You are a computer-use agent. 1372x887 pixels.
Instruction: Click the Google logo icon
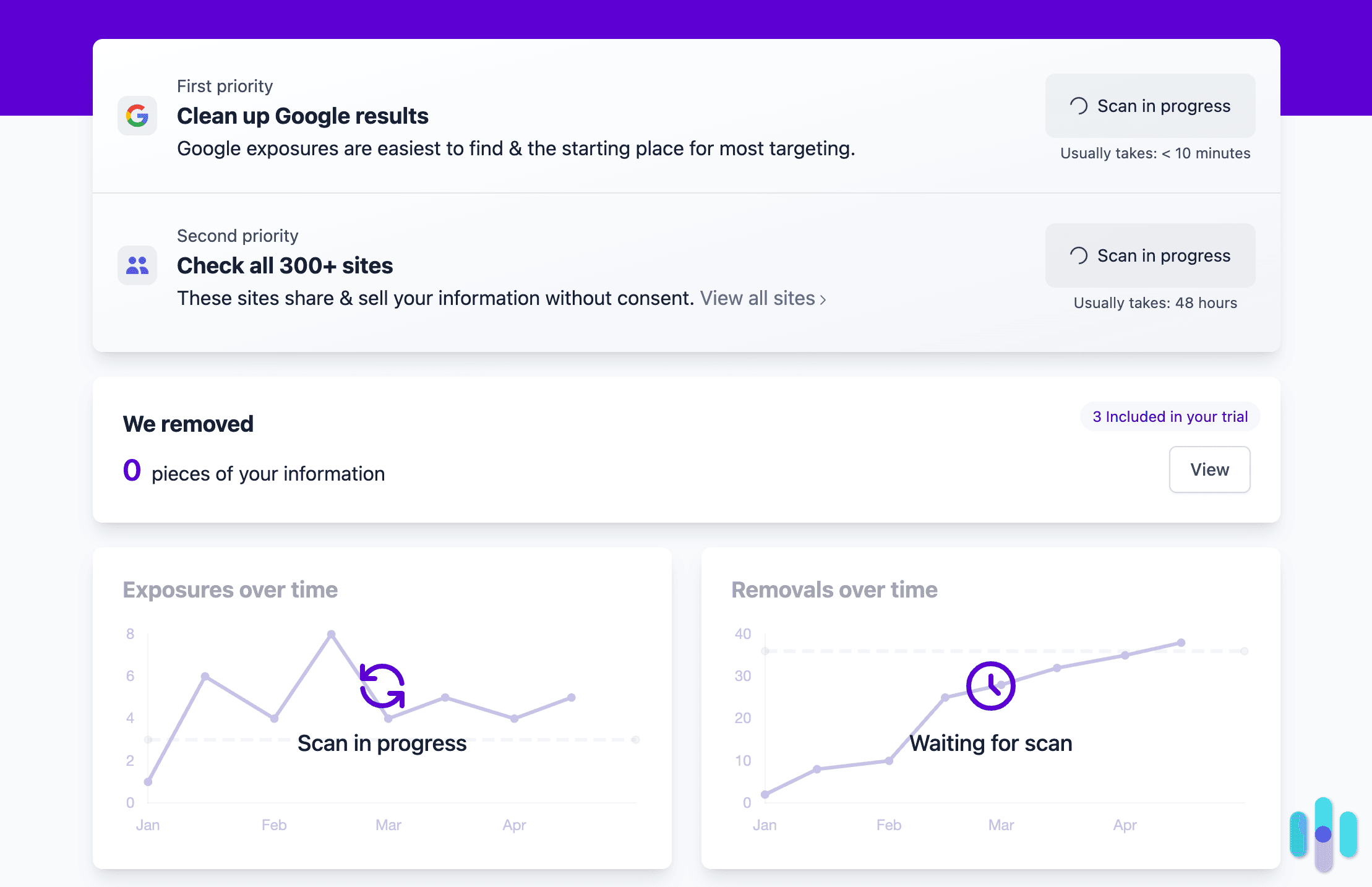click(x=137, y=116)
